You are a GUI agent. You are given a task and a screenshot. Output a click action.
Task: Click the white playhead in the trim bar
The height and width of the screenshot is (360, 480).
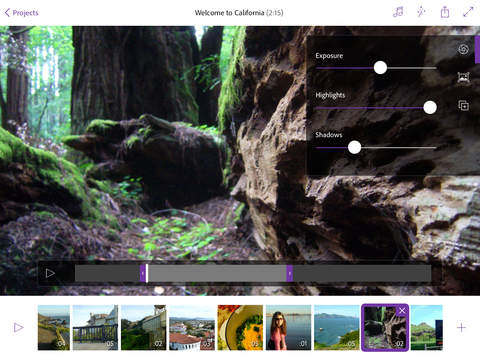147,273
